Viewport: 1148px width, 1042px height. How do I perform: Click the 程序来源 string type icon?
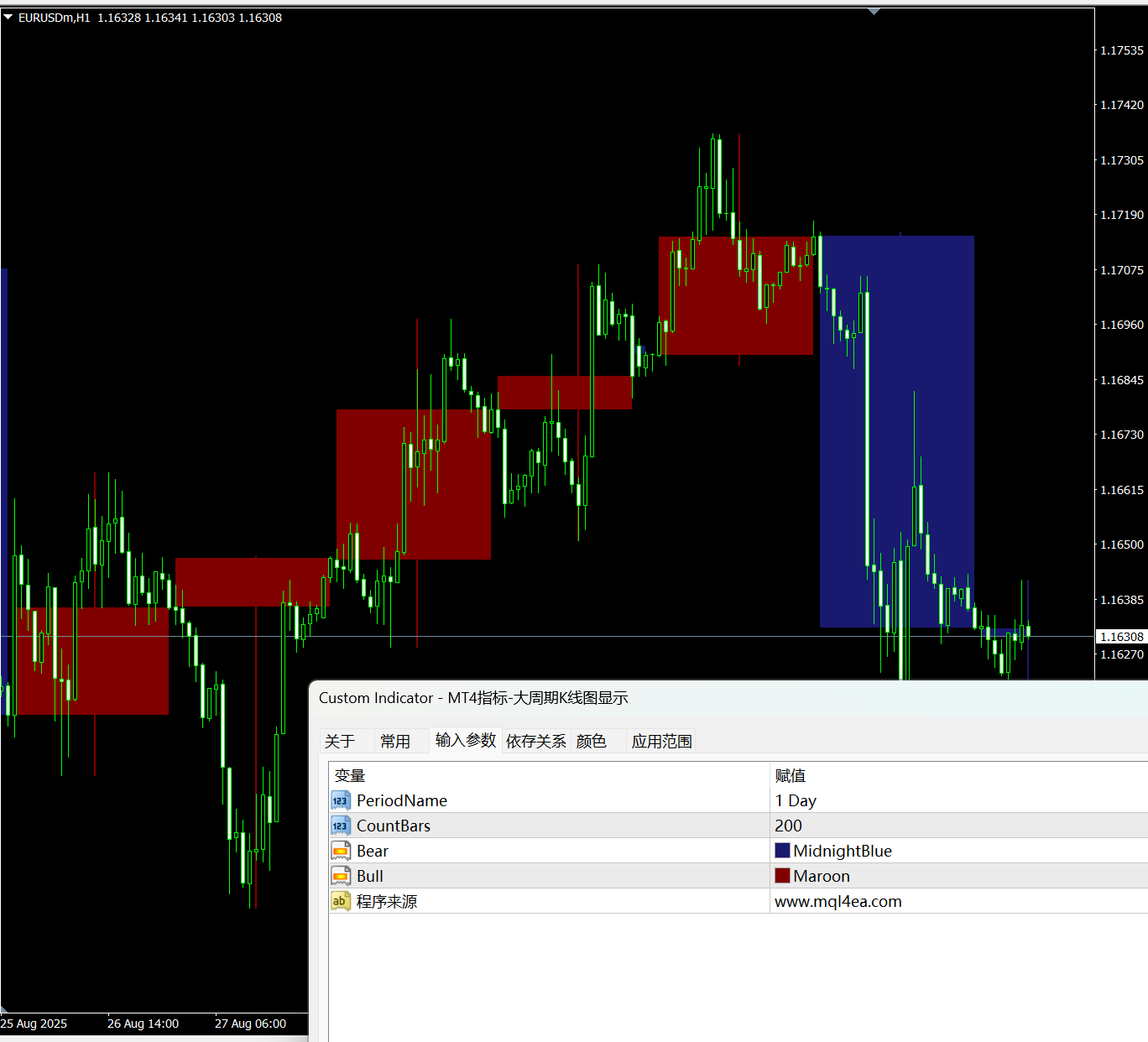coord(340,901)
